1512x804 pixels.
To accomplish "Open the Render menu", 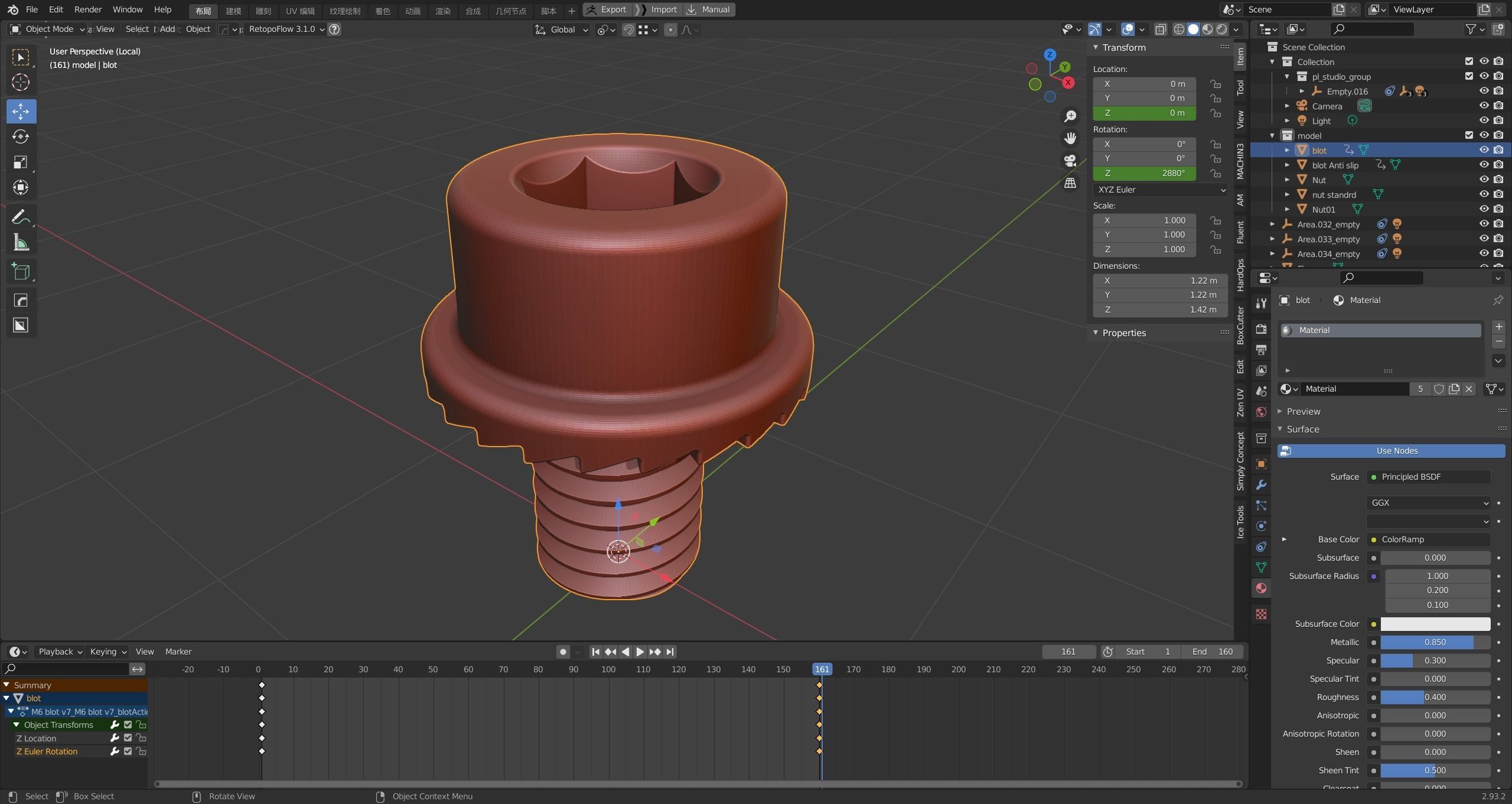I will pos(88,9).
